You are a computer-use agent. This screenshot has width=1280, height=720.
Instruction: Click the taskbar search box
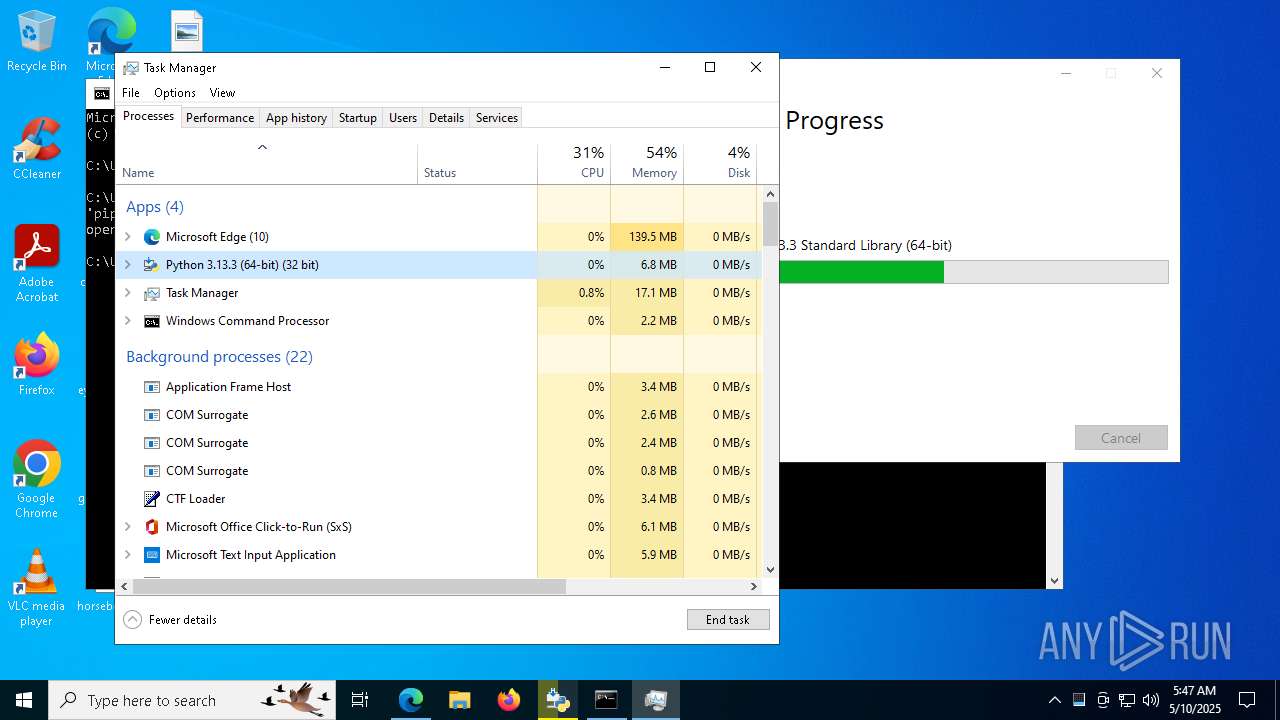click(x=192, y=700)
